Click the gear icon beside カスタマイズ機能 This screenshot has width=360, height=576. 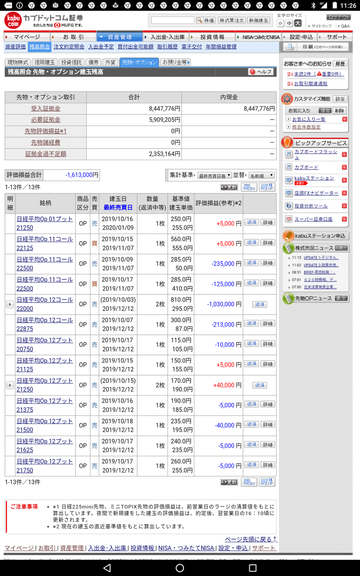287,99
